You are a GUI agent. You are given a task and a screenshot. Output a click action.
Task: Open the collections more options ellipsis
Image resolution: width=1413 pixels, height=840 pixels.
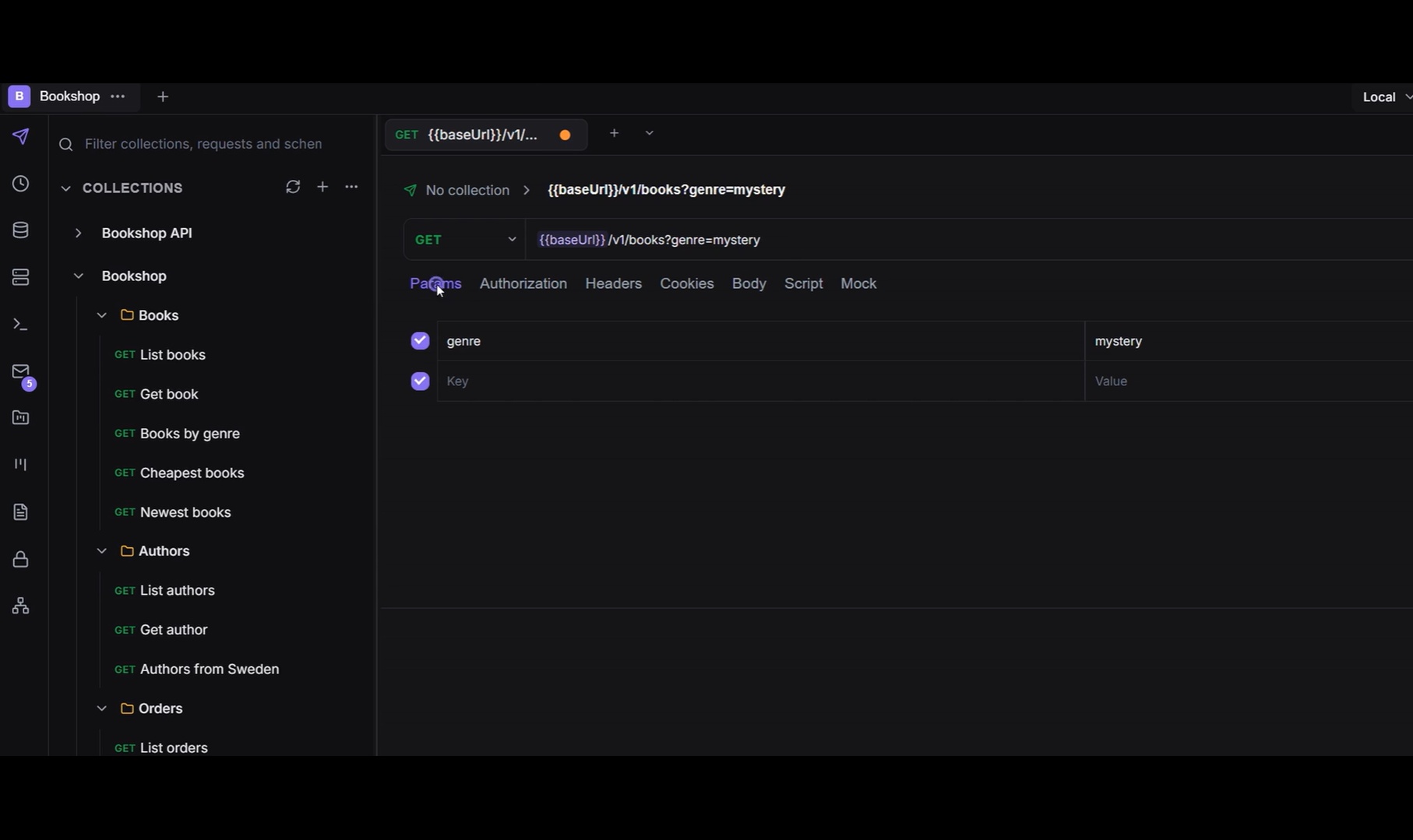click(351, 187)
